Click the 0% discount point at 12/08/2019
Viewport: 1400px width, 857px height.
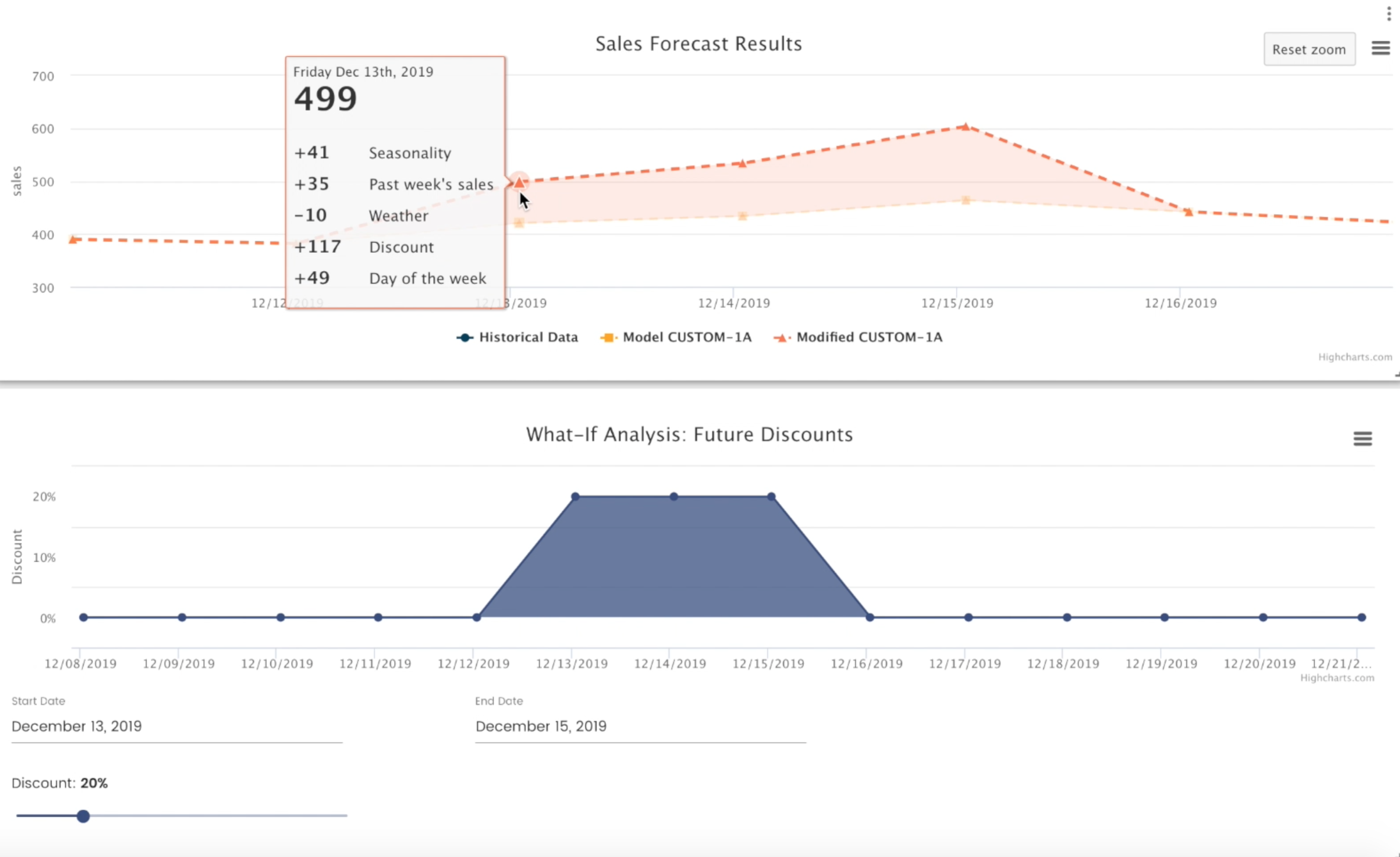point(83,617)
